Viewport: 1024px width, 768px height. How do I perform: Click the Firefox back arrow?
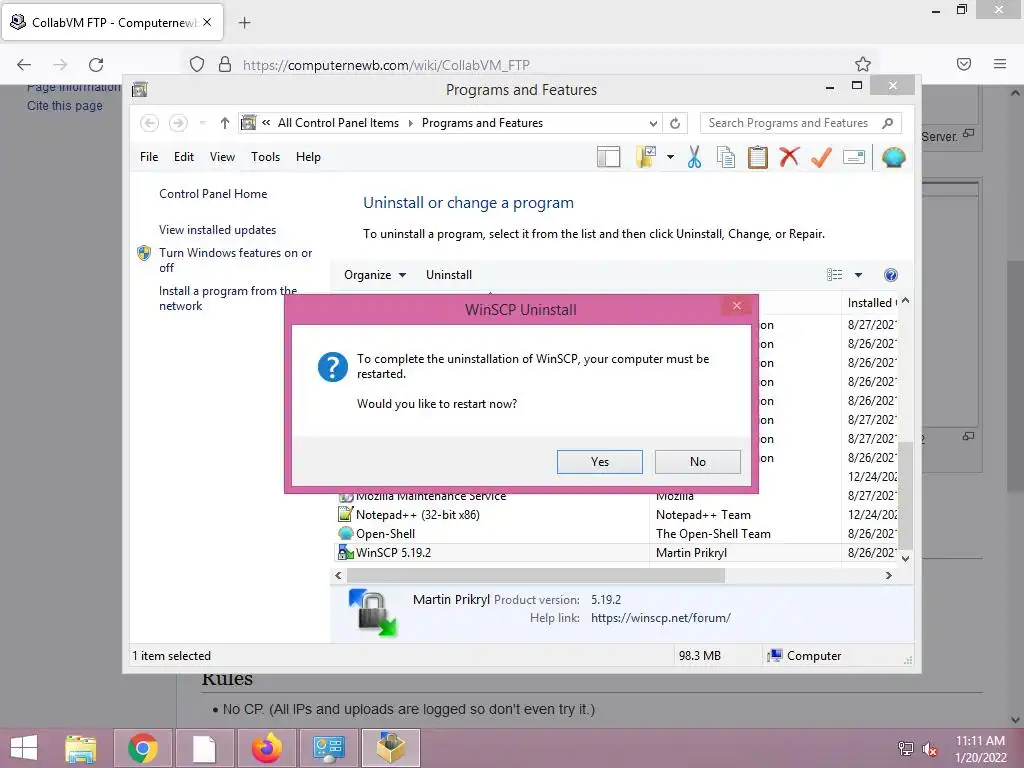point(24,64)
